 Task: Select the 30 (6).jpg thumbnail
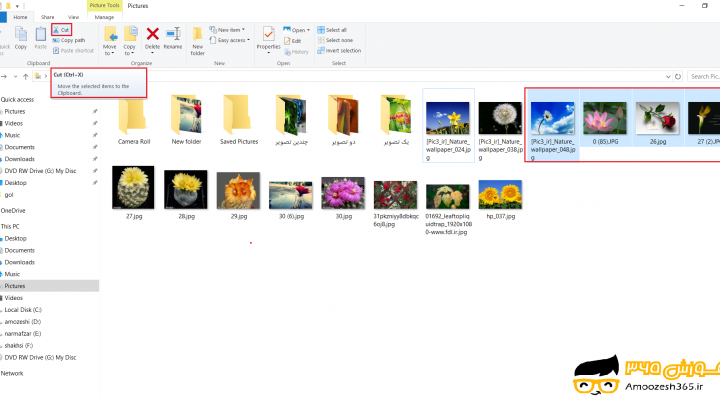[291, 195]
